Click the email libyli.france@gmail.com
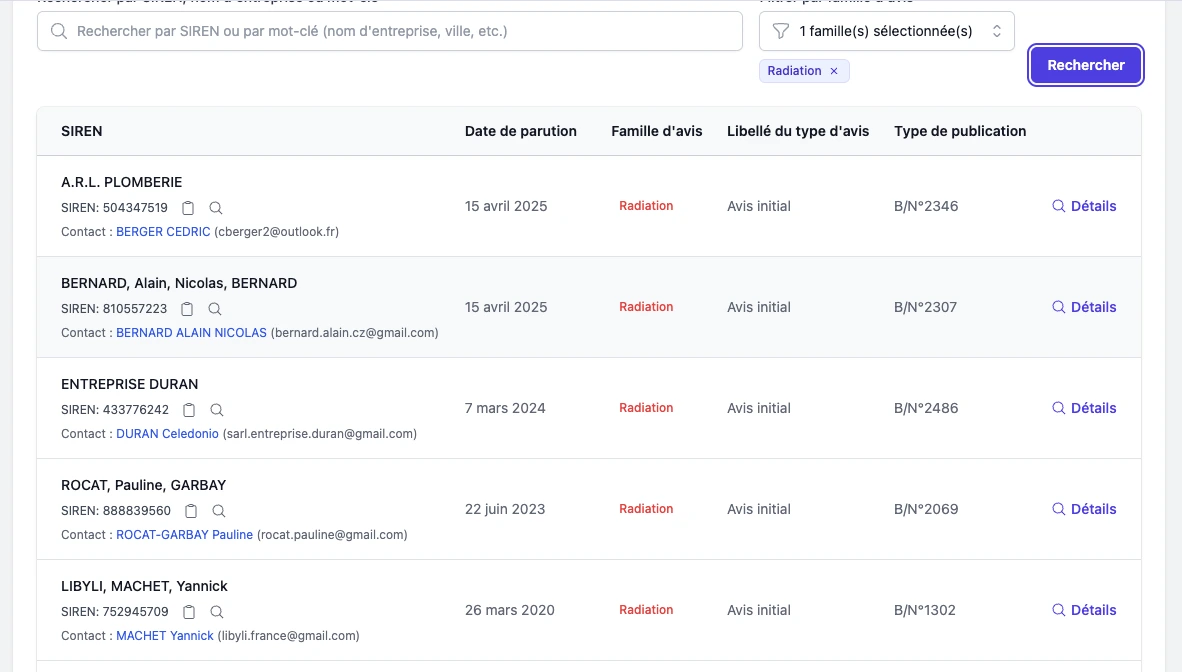 click(289, 636)
